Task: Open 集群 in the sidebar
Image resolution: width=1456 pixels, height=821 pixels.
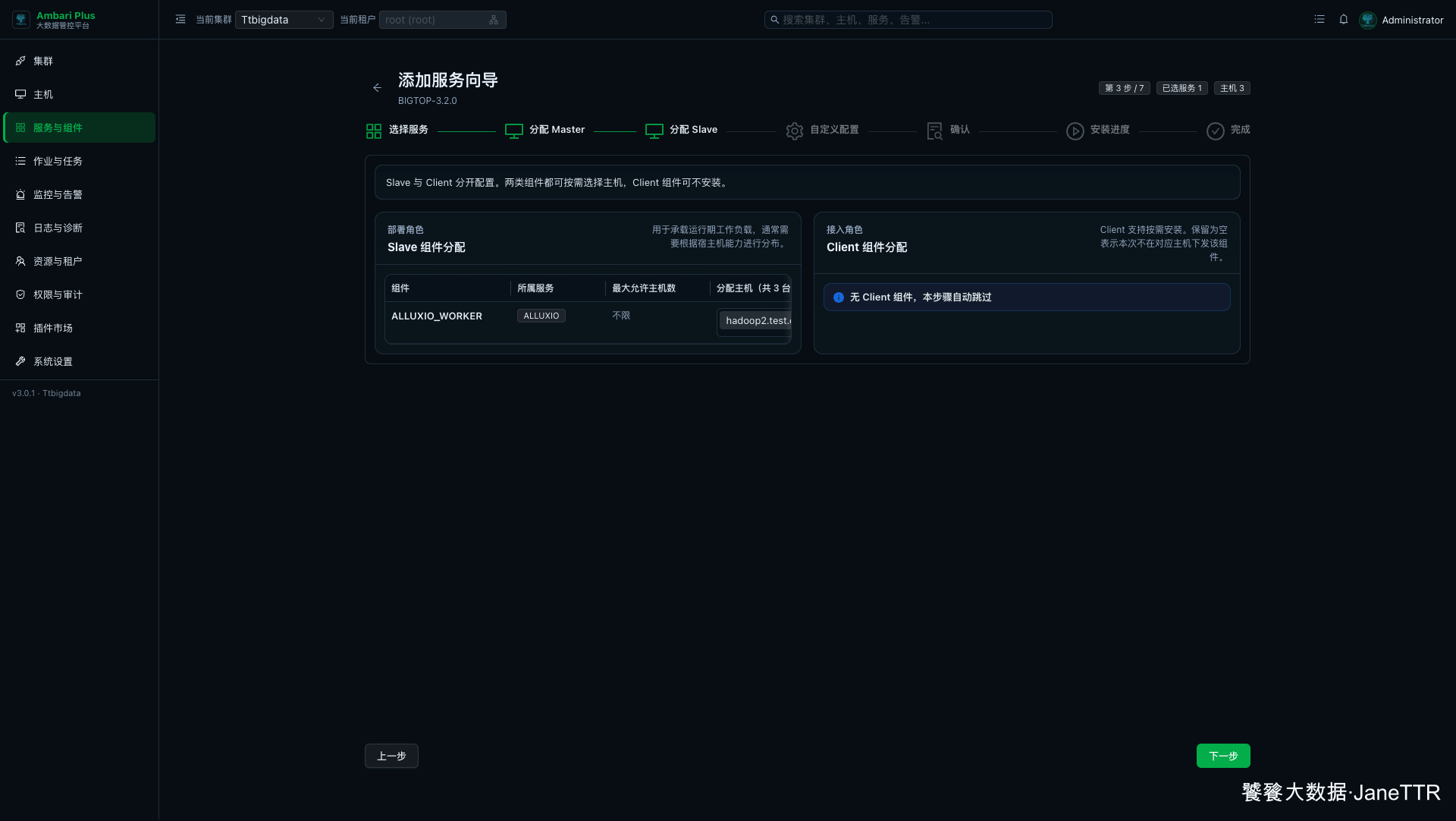Action: click(x=80, y=61)
